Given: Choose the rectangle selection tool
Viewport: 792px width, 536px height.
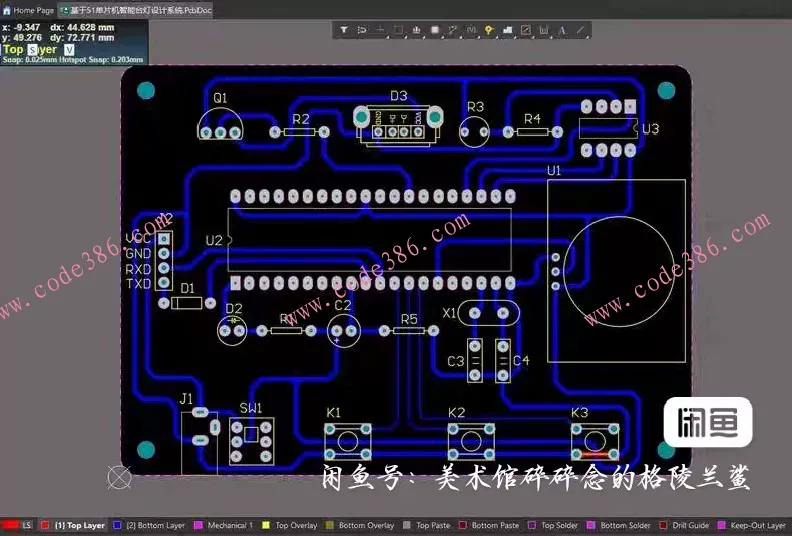Looking at the screenshot, I should pyautogui.click(x=398, y=30).
